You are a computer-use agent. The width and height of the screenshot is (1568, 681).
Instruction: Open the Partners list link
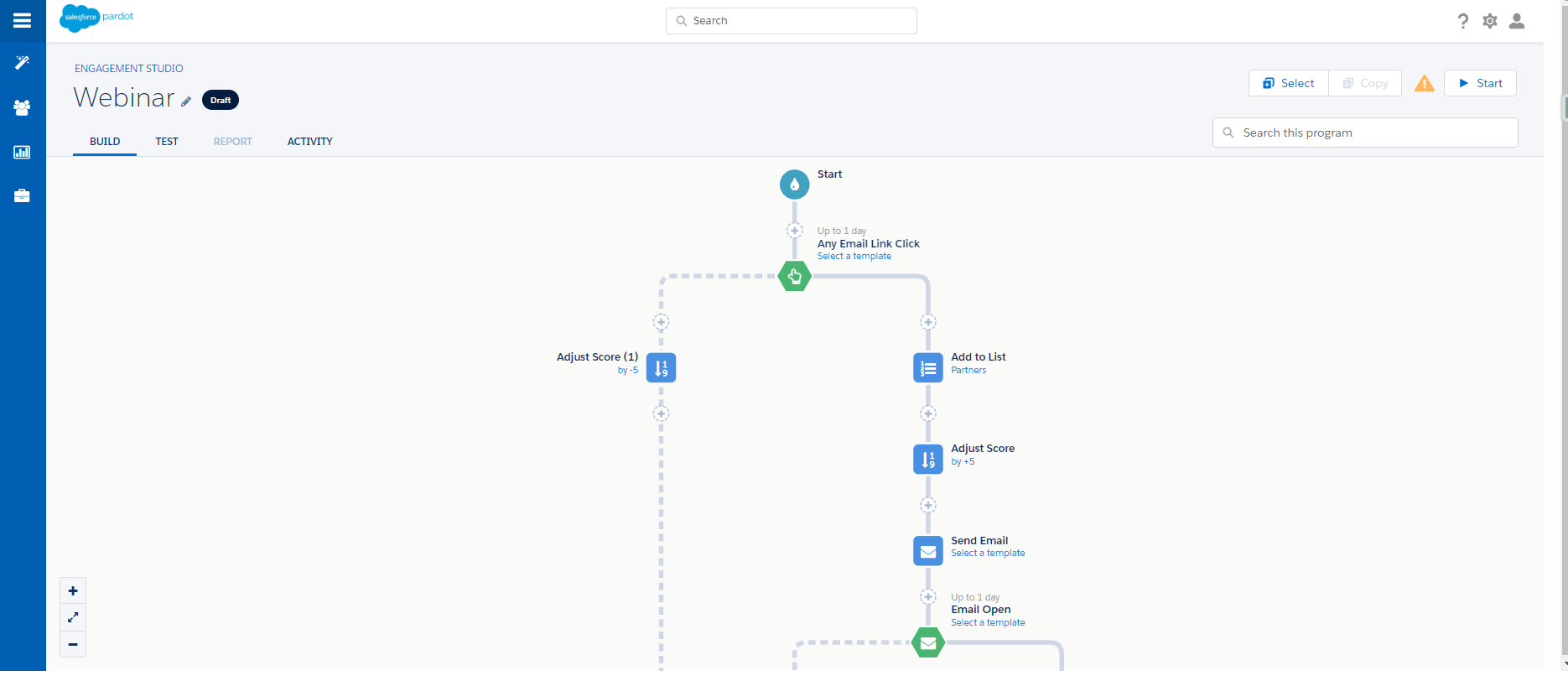point(968,370)
